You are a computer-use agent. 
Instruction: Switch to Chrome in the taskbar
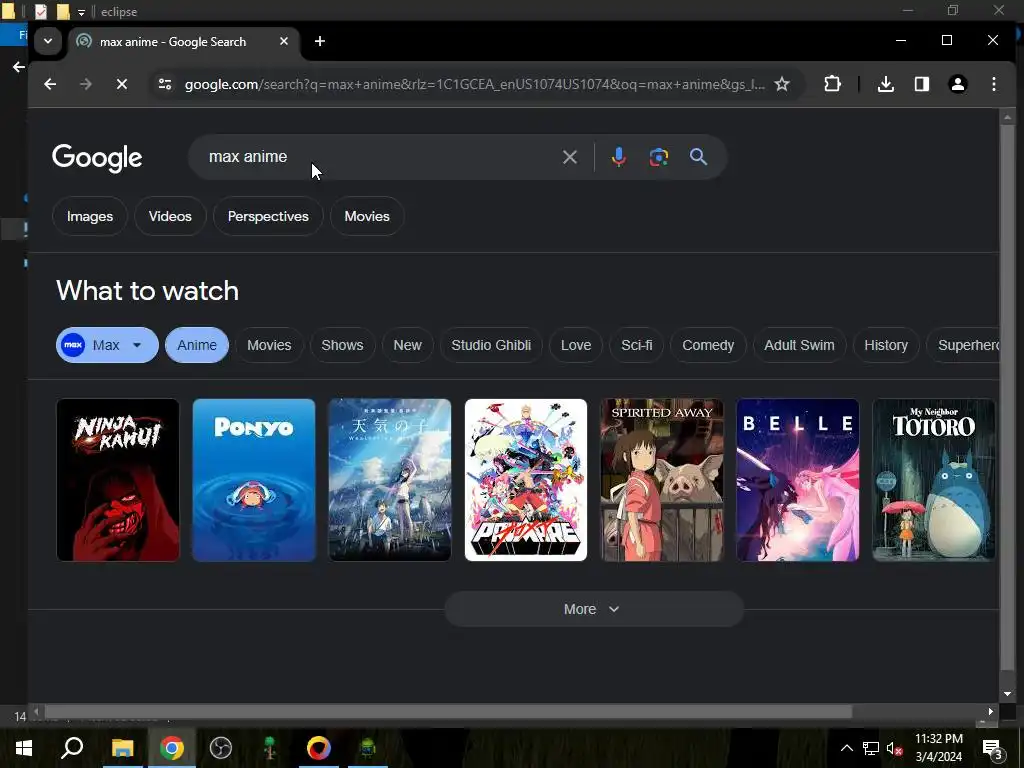tap(172, 748)
